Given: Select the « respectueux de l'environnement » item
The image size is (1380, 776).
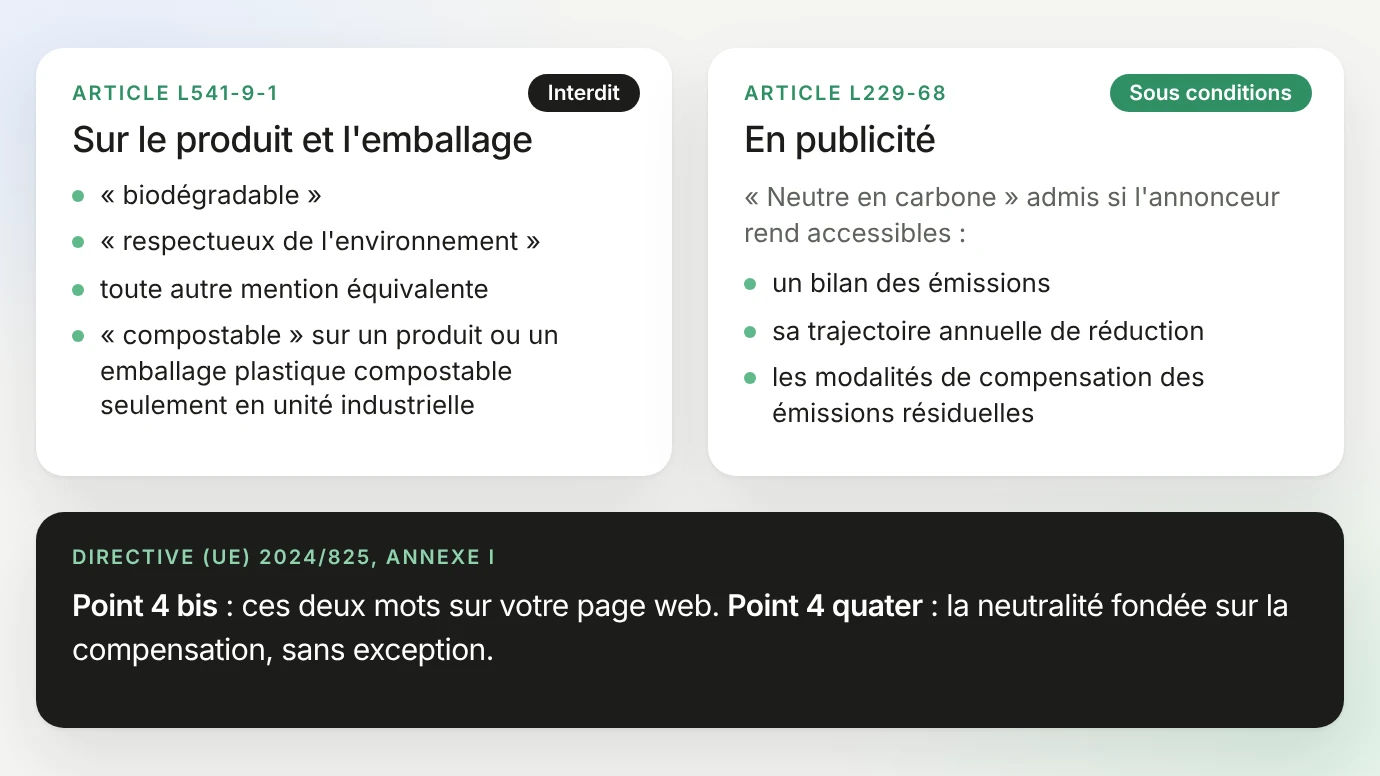Looking at the screenshot, I should 320,241.
